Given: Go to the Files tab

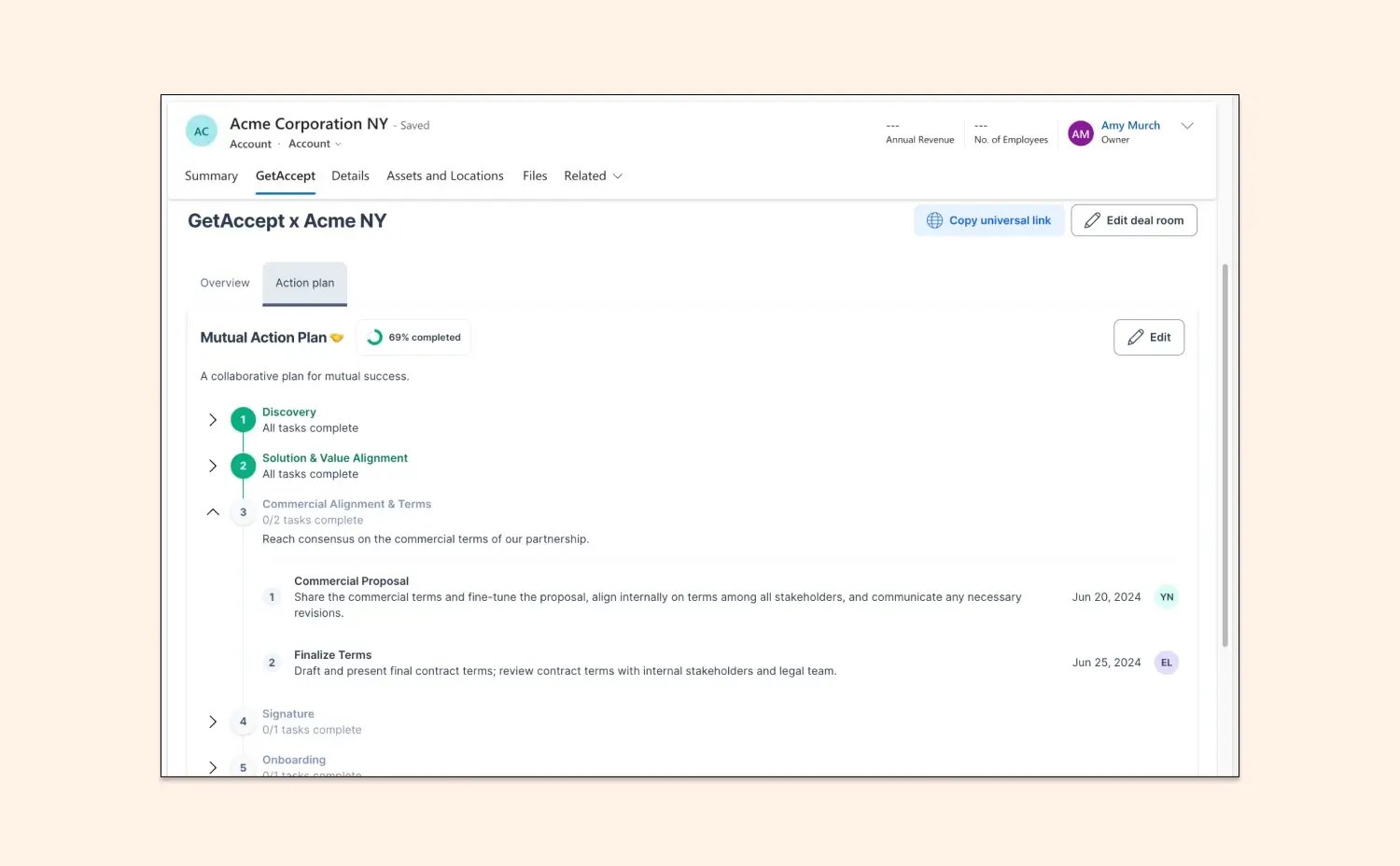Looking at the screenshot, I should [x=535, y=175].
